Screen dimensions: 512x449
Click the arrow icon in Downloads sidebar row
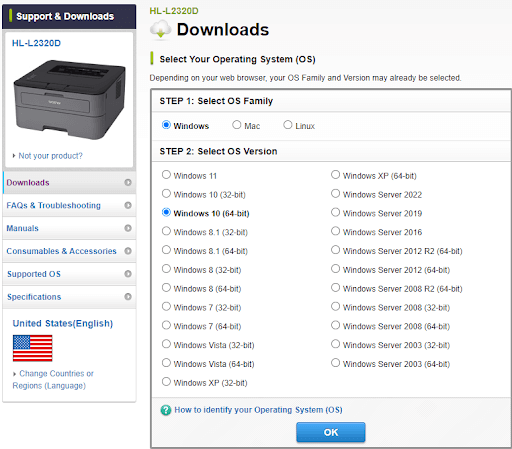coord(128,182)
